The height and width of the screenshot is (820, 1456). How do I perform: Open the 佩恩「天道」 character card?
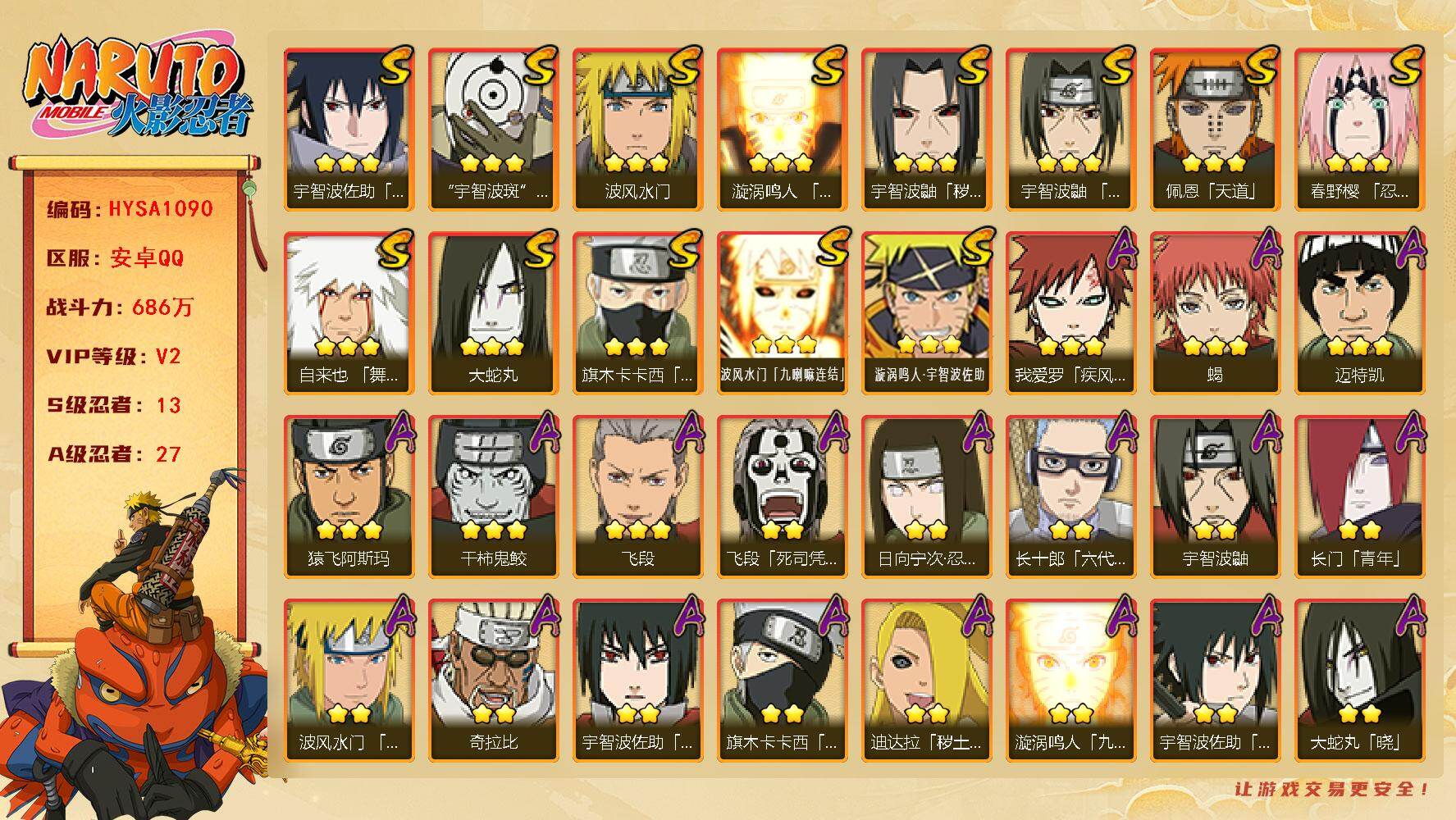coord(1215,130)
